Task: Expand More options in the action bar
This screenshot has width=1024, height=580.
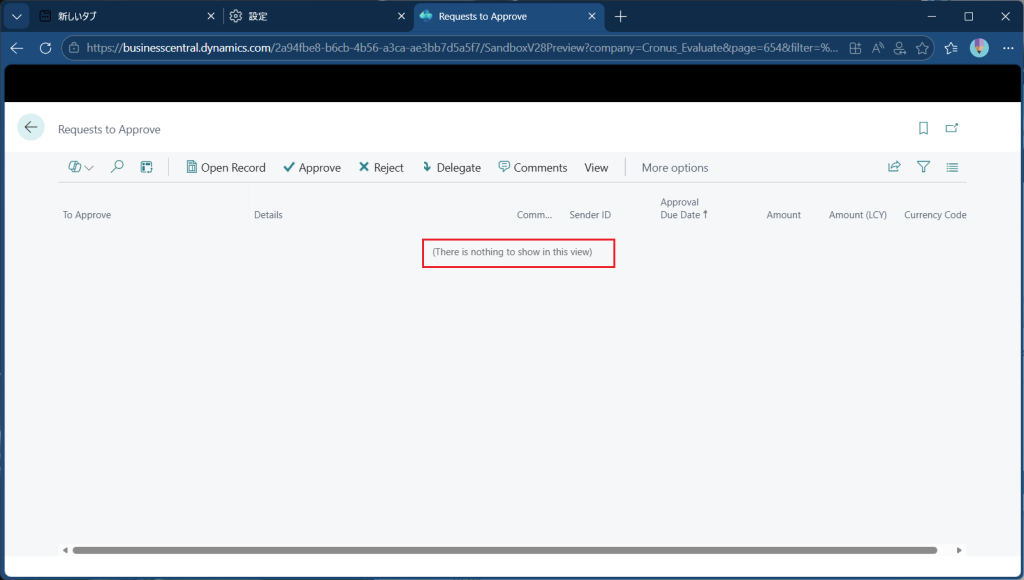Action: (x=674, y=167)
